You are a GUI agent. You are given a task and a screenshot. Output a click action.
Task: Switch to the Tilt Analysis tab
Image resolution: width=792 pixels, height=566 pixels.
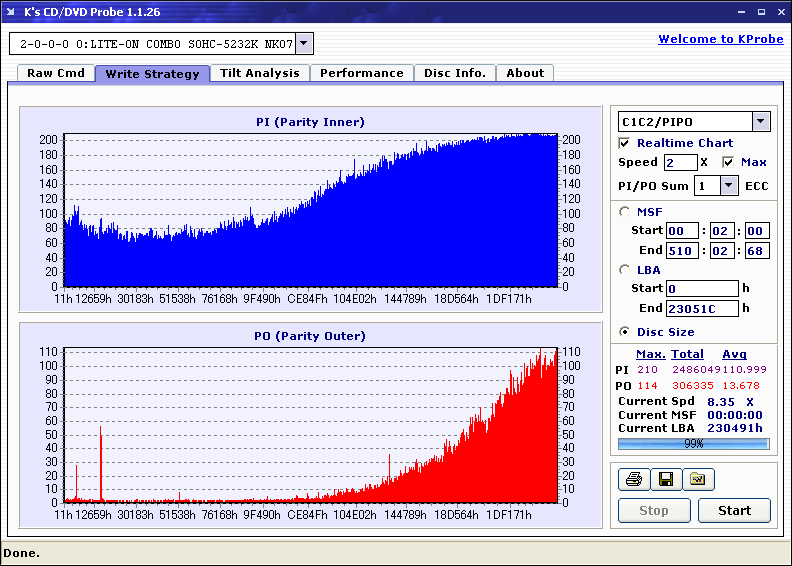[260, 73]
